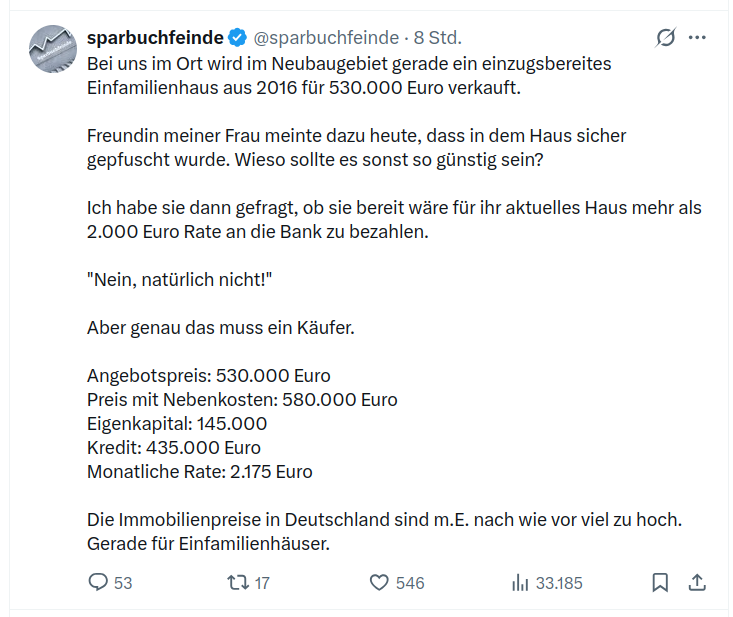Click the sparbuchfeinde display name
Viewport: 733px width, 617px height.
[x=155, y=37]
